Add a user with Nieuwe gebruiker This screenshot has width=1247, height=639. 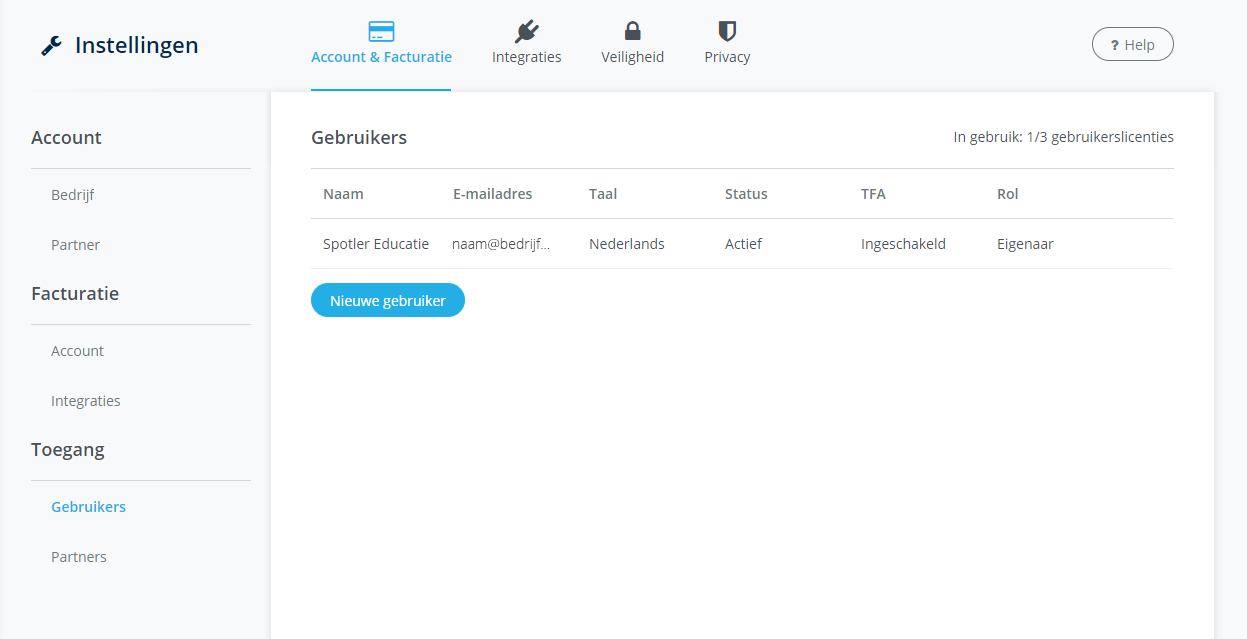coord(388,300)
